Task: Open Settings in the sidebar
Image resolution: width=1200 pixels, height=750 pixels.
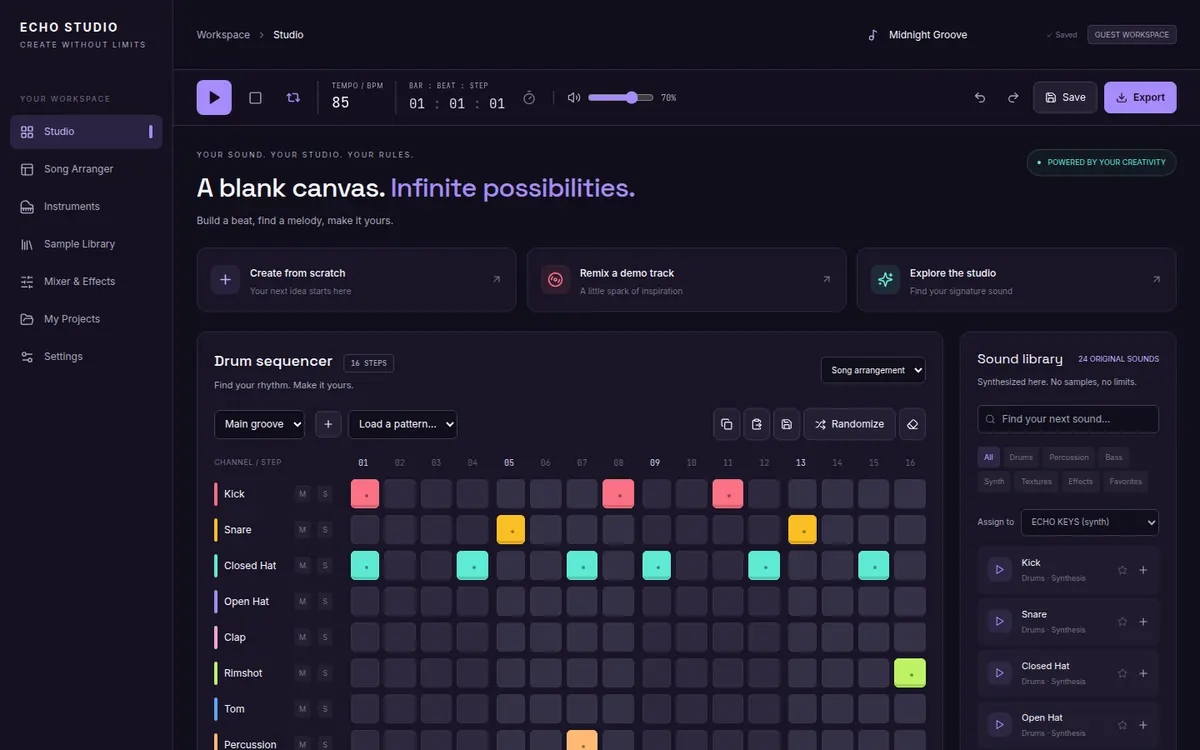Action: click(86, 357)
